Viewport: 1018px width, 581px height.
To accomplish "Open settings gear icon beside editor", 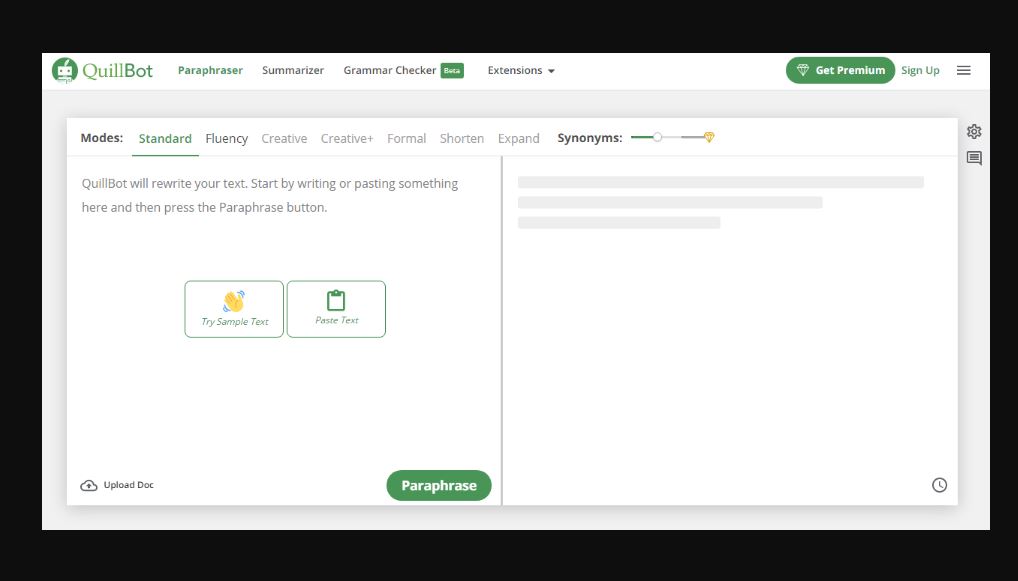I will [x=974, y=131].
